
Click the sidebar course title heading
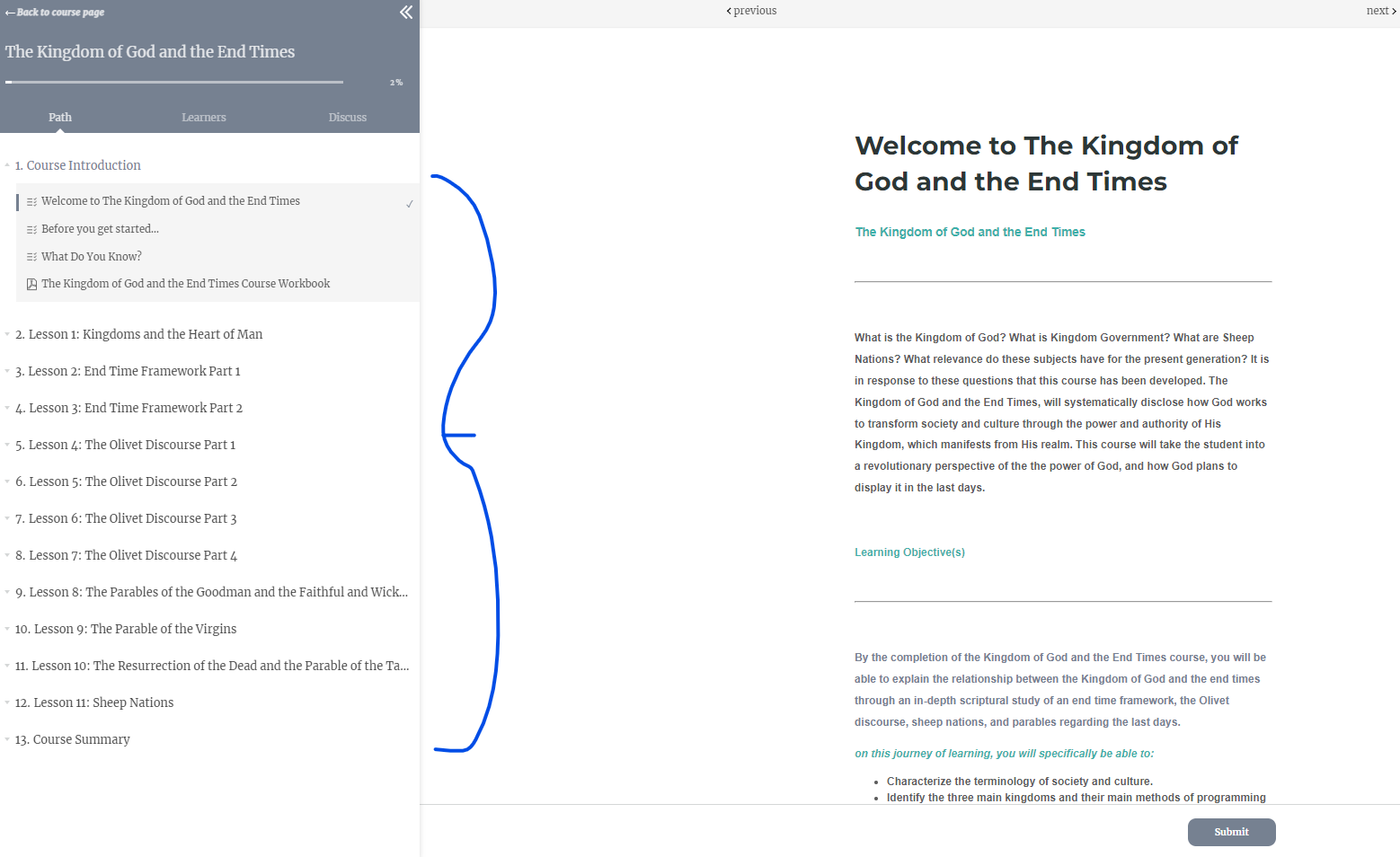coord(150,52)
